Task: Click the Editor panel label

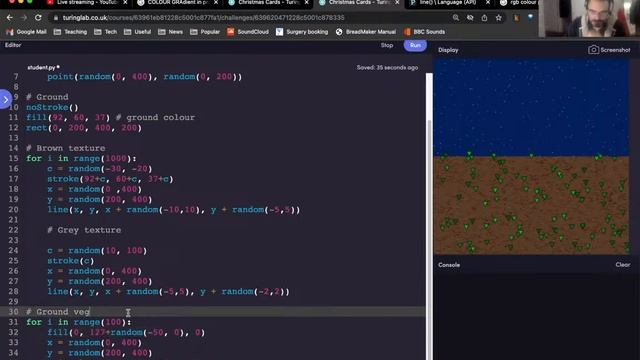Action: tap(13, 45)
